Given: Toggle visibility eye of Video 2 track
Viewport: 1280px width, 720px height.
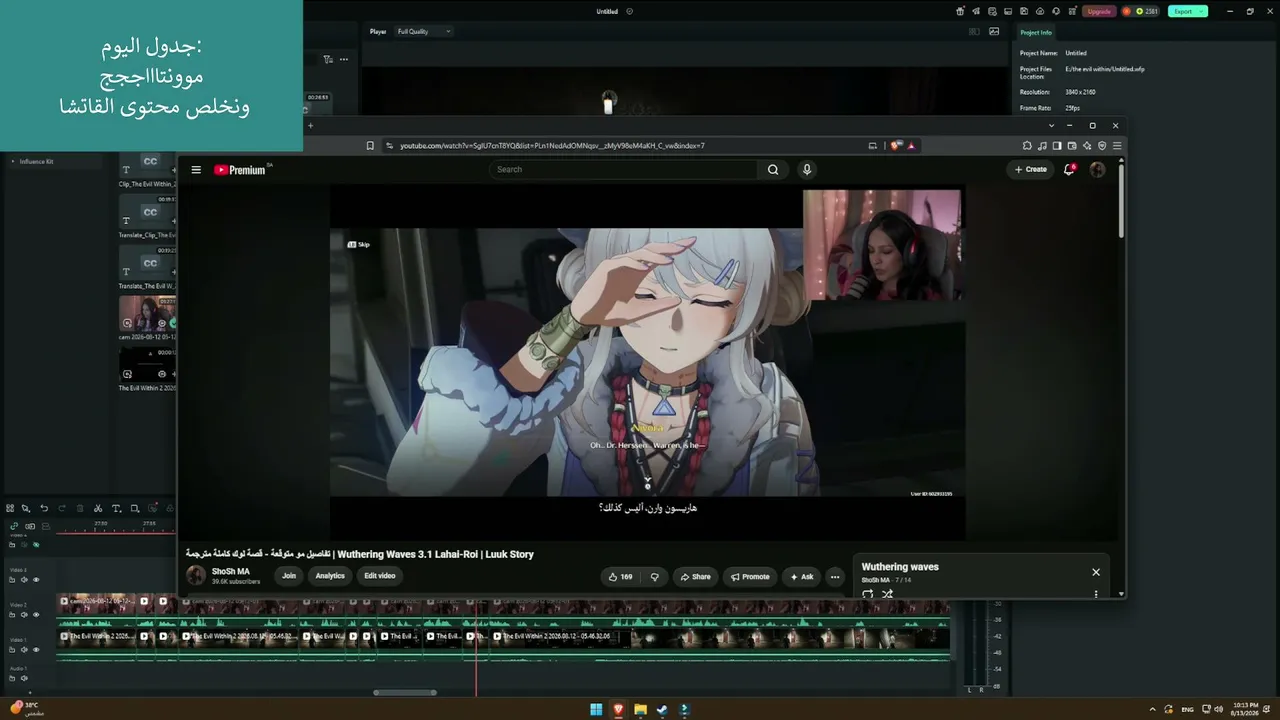Looking at the screenshot, I should (x=36, y=615).
